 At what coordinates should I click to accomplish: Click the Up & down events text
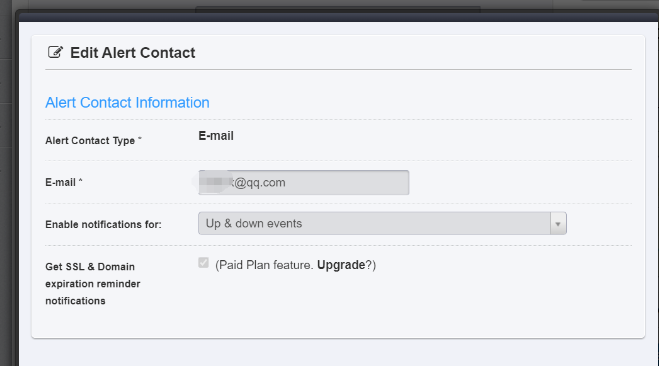pos(254,224)
